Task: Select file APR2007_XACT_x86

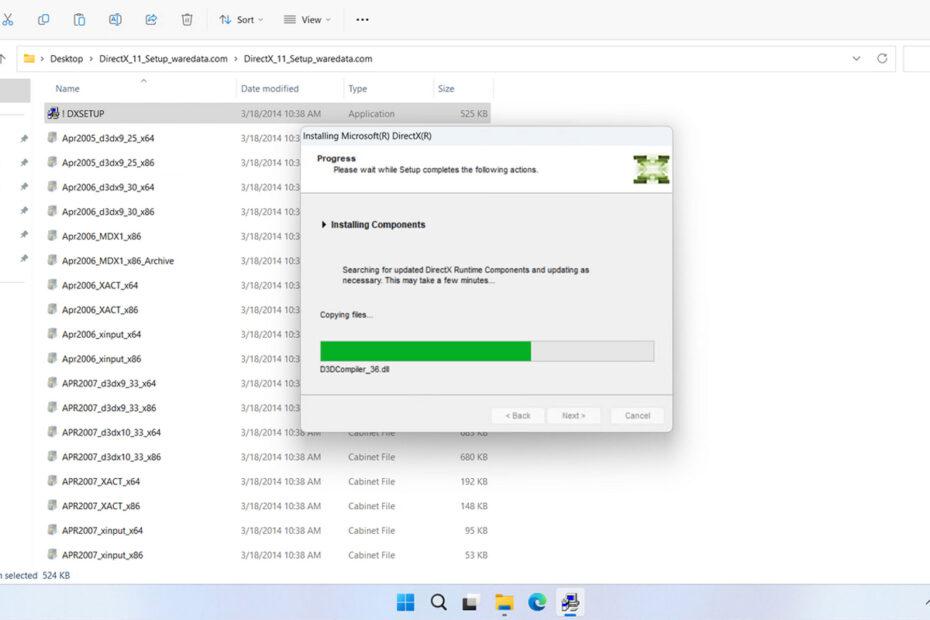Action: click(101, 506)
